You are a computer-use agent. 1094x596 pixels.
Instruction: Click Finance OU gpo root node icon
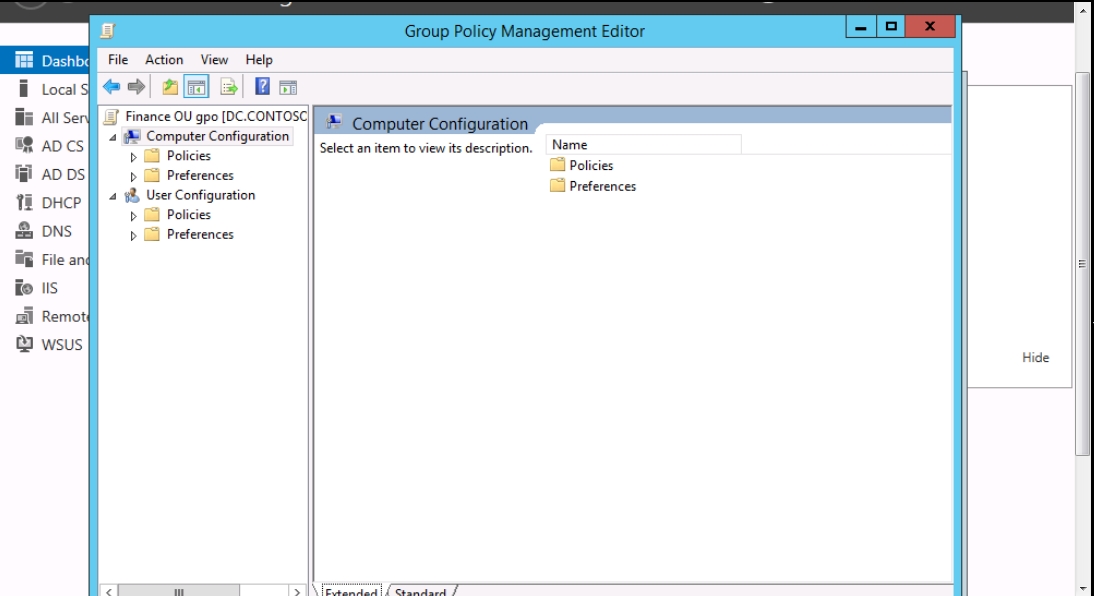pos(111,117)
